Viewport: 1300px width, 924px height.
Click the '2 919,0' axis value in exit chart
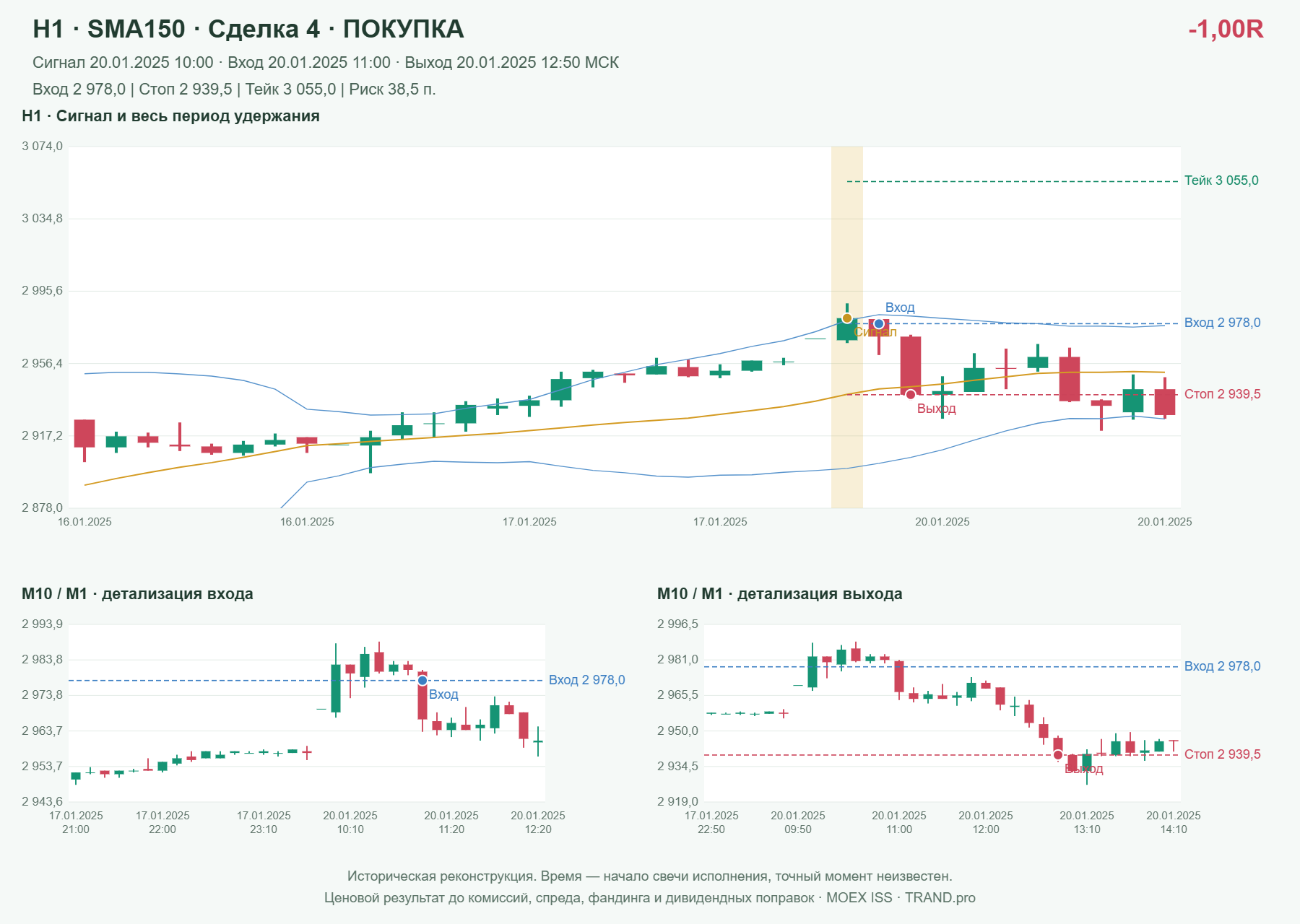677,802
